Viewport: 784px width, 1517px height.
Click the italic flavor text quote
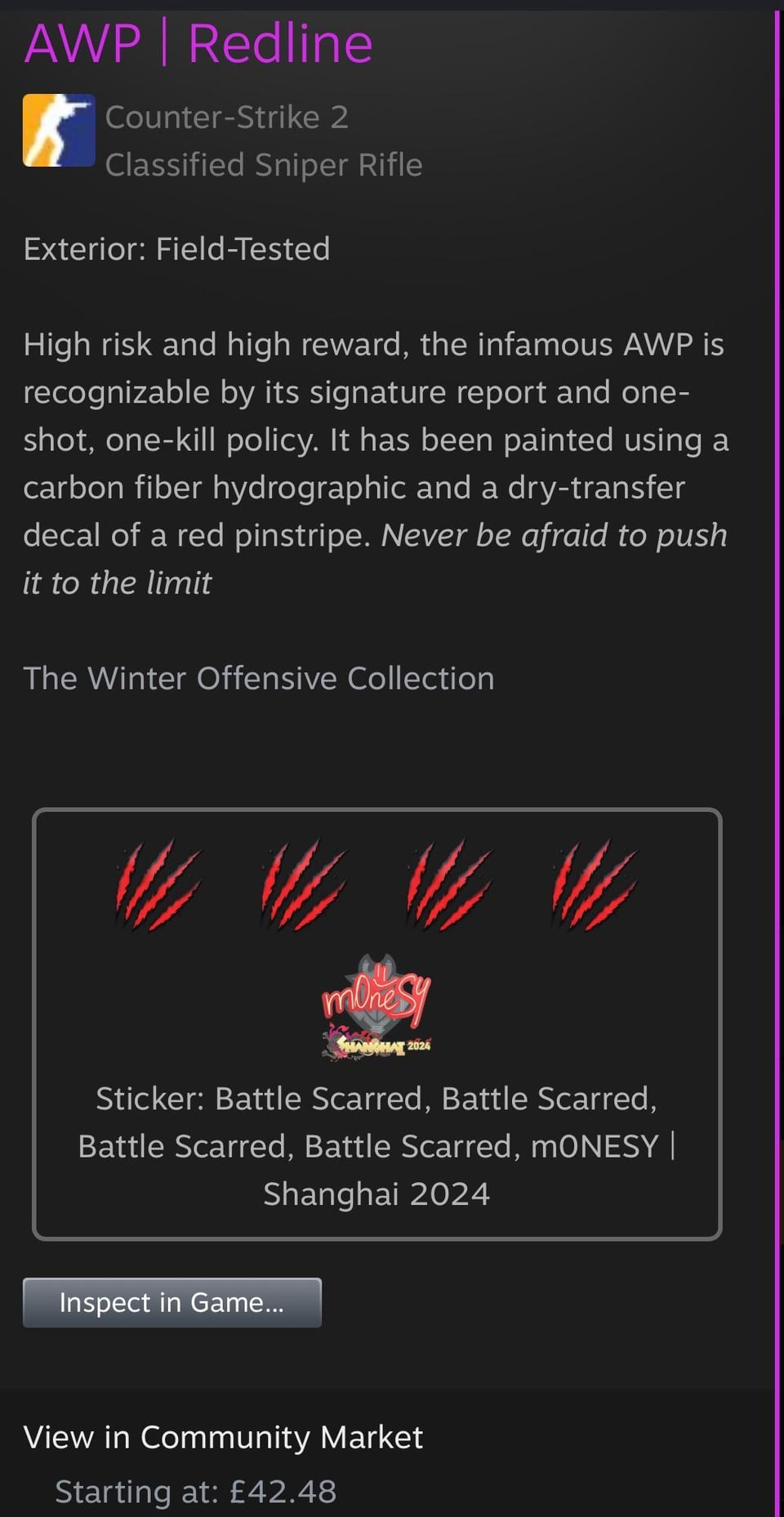click(x=376, y=559)
